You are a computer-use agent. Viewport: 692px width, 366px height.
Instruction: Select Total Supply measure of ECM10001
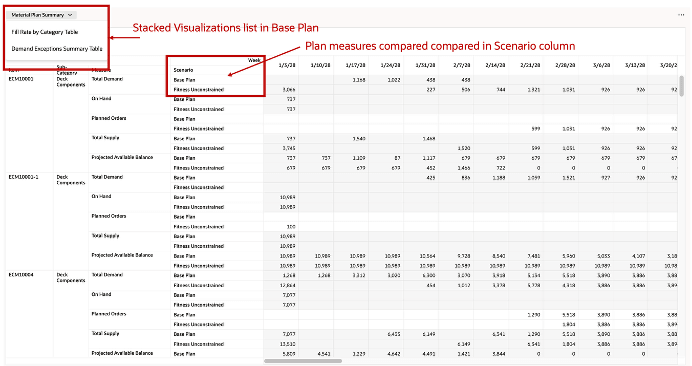(105, 138)
